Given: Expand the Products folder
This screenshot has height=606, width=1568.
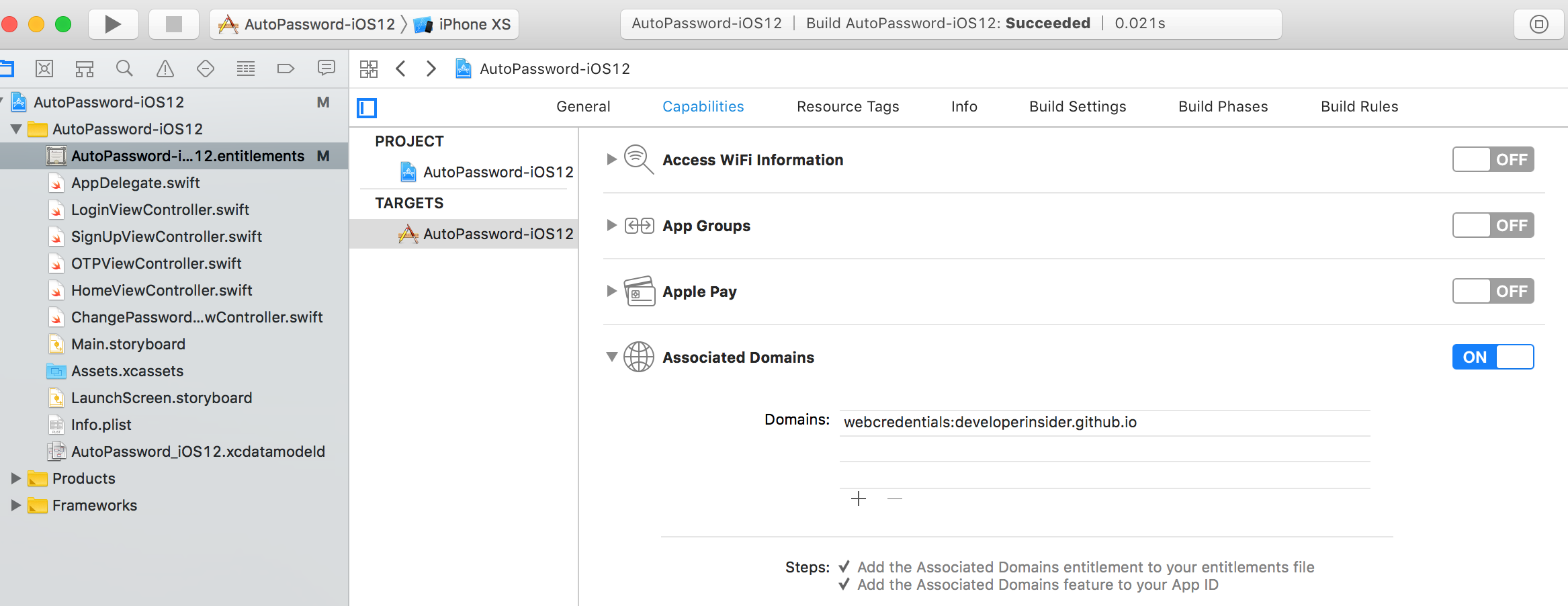Looking at the screenshot, I should tap(16, 478).
